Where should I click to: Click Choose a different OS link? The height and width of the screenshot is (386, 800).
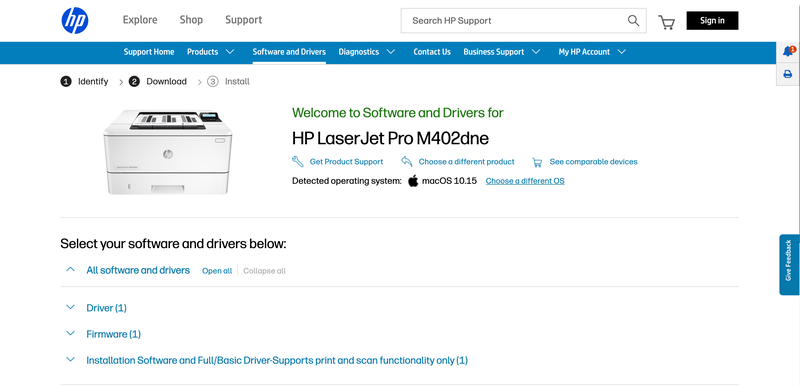(525, 181)
